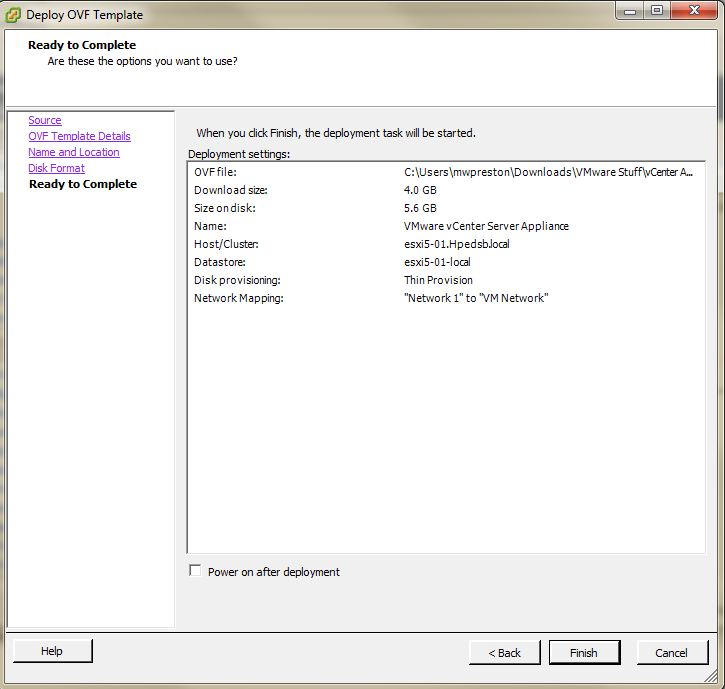Maximize the Deploy OVF Template window

point(657,11)
